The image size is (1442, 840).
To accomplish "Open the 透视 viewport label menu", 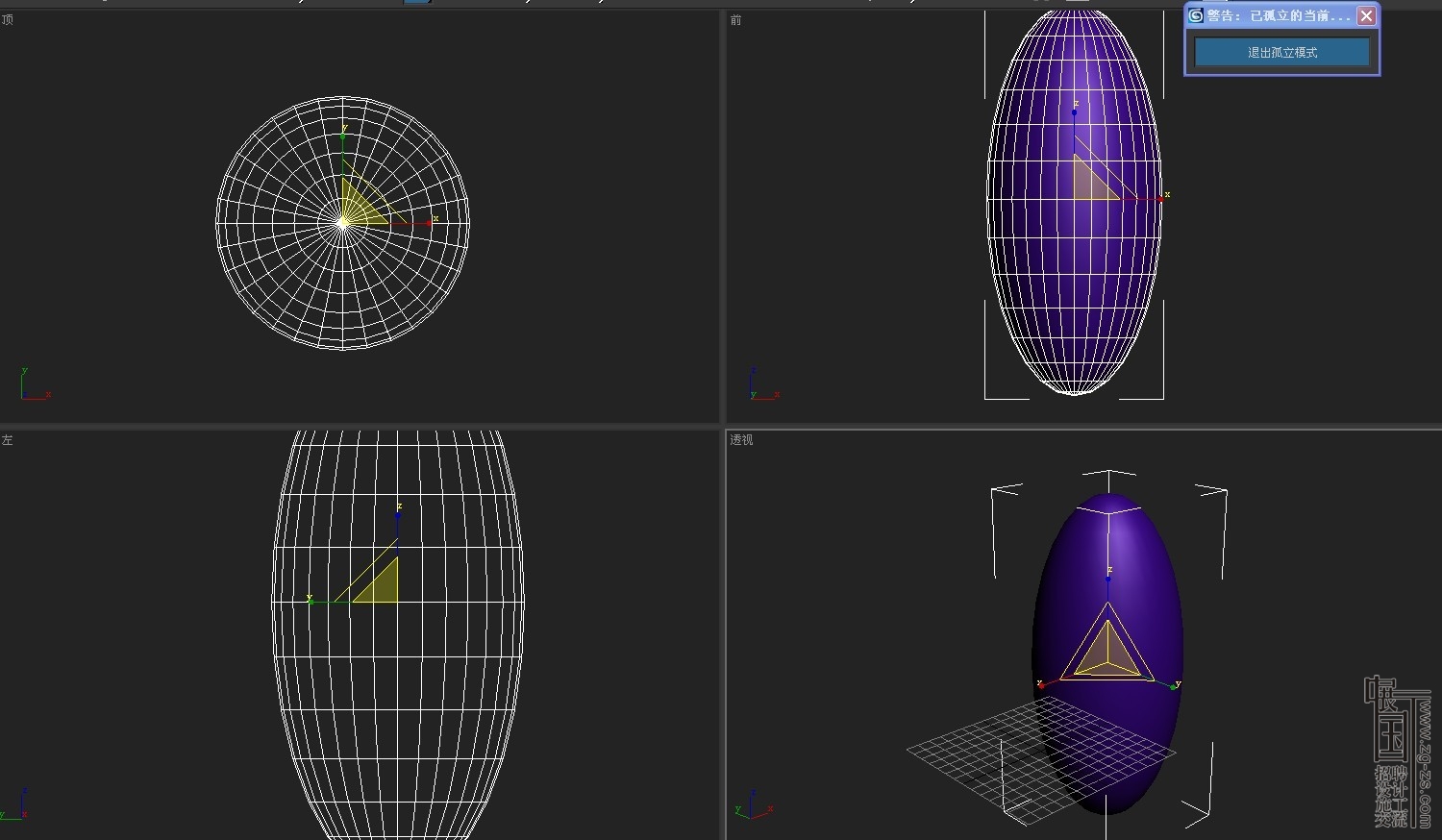I will (741, 439).
